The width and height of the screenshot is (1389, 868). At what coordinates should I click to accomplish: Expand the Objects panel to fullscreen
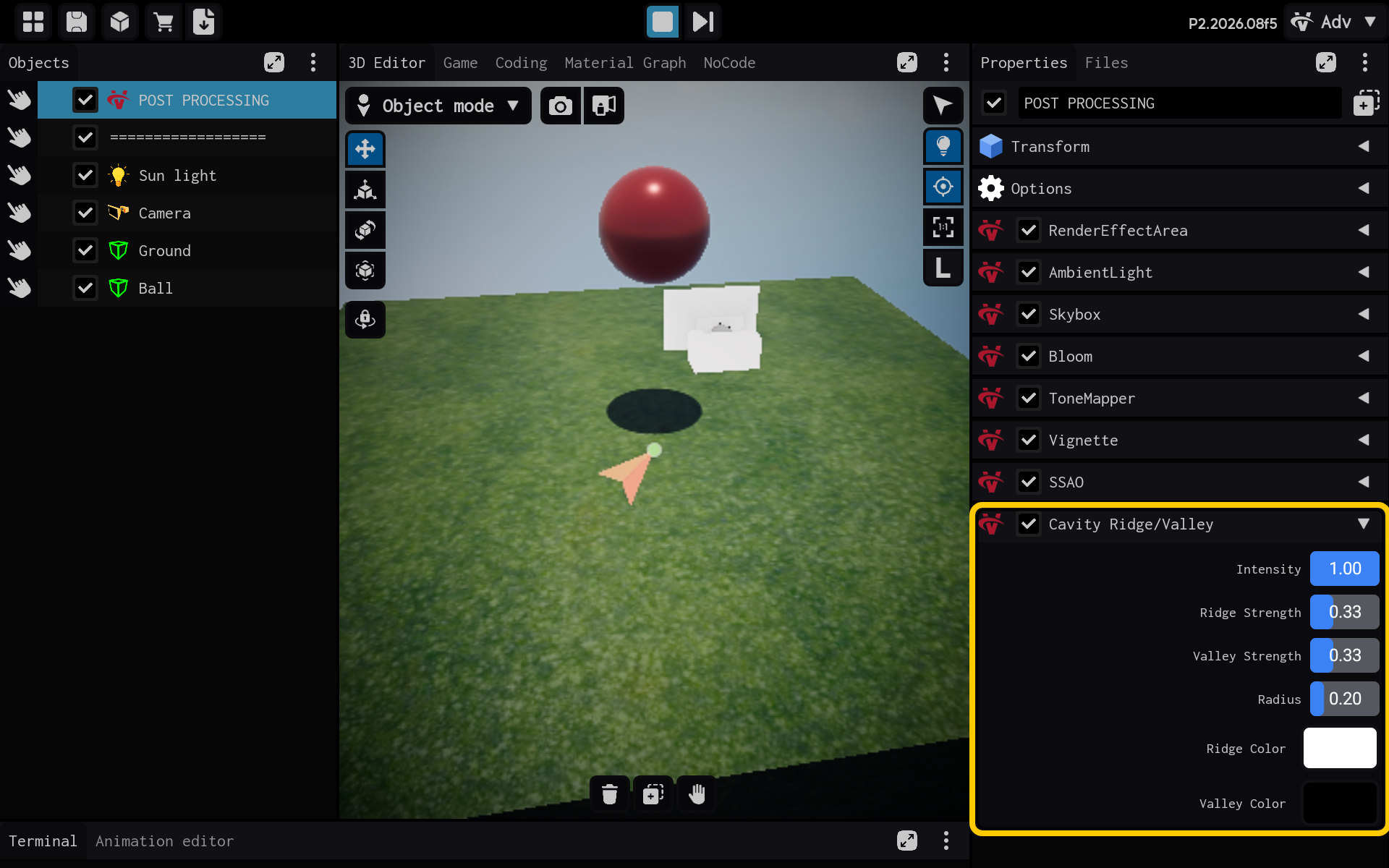(274, 62)
